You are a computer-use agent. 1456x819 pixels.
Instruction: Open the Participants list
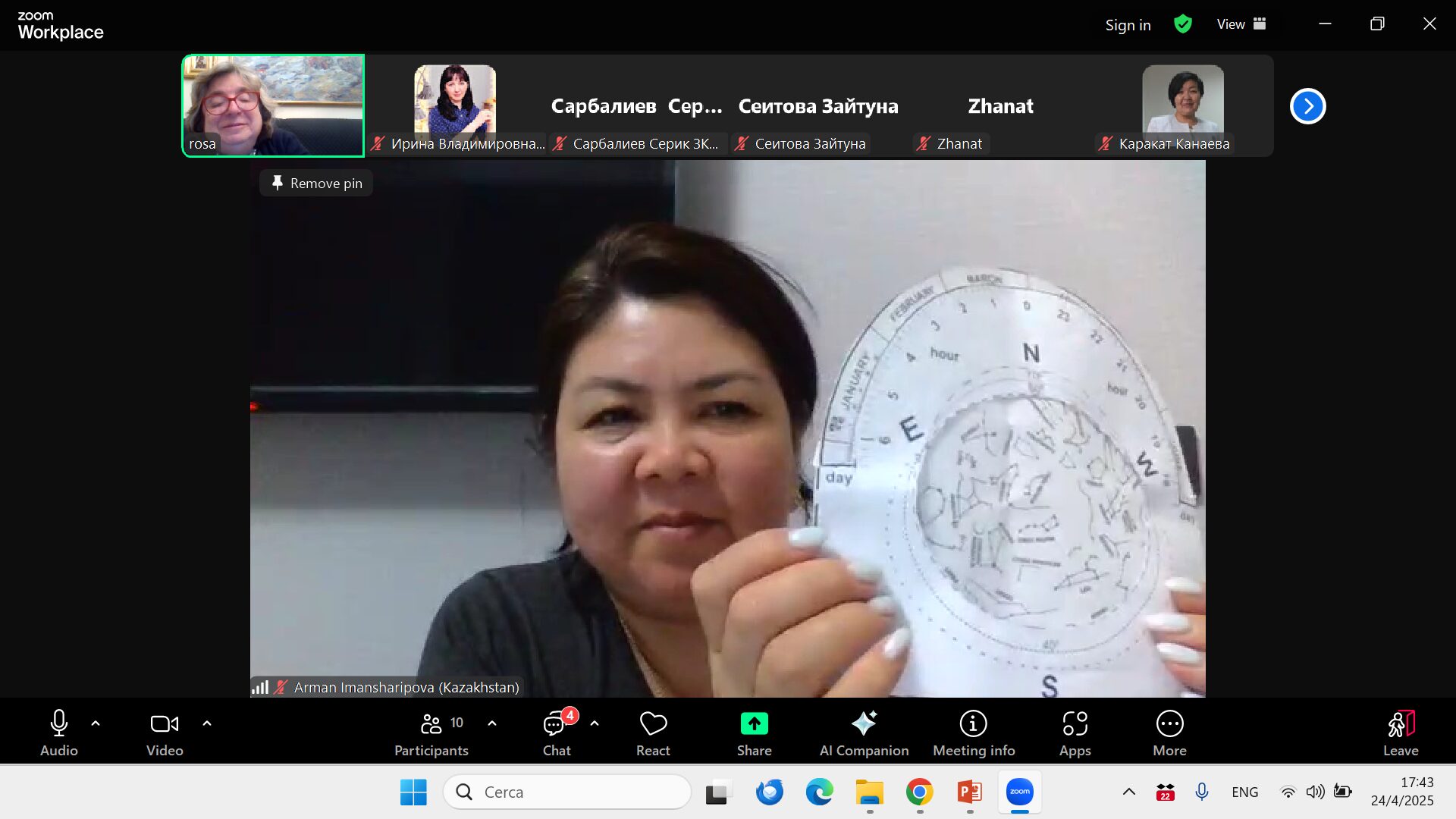point(431,733)
